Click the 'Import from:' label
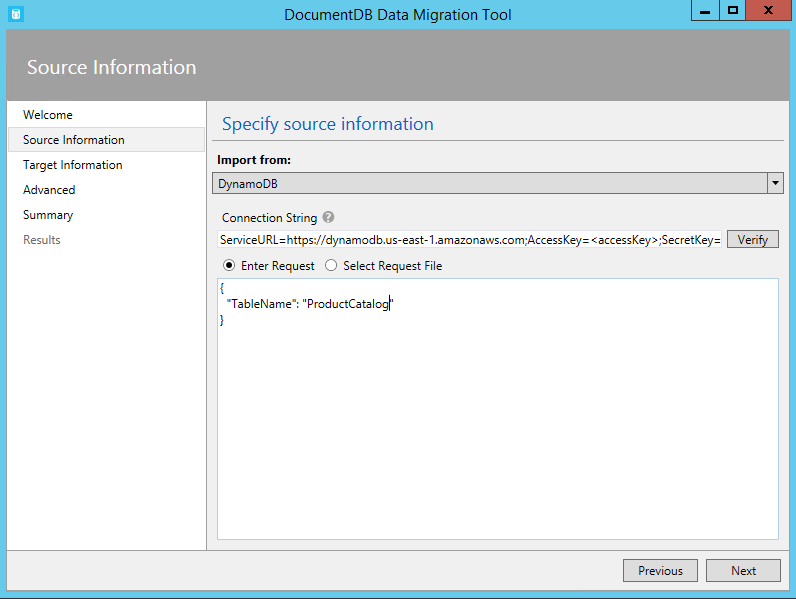The height and width of the screenshot is (599, 796). [x=254, y=160]
